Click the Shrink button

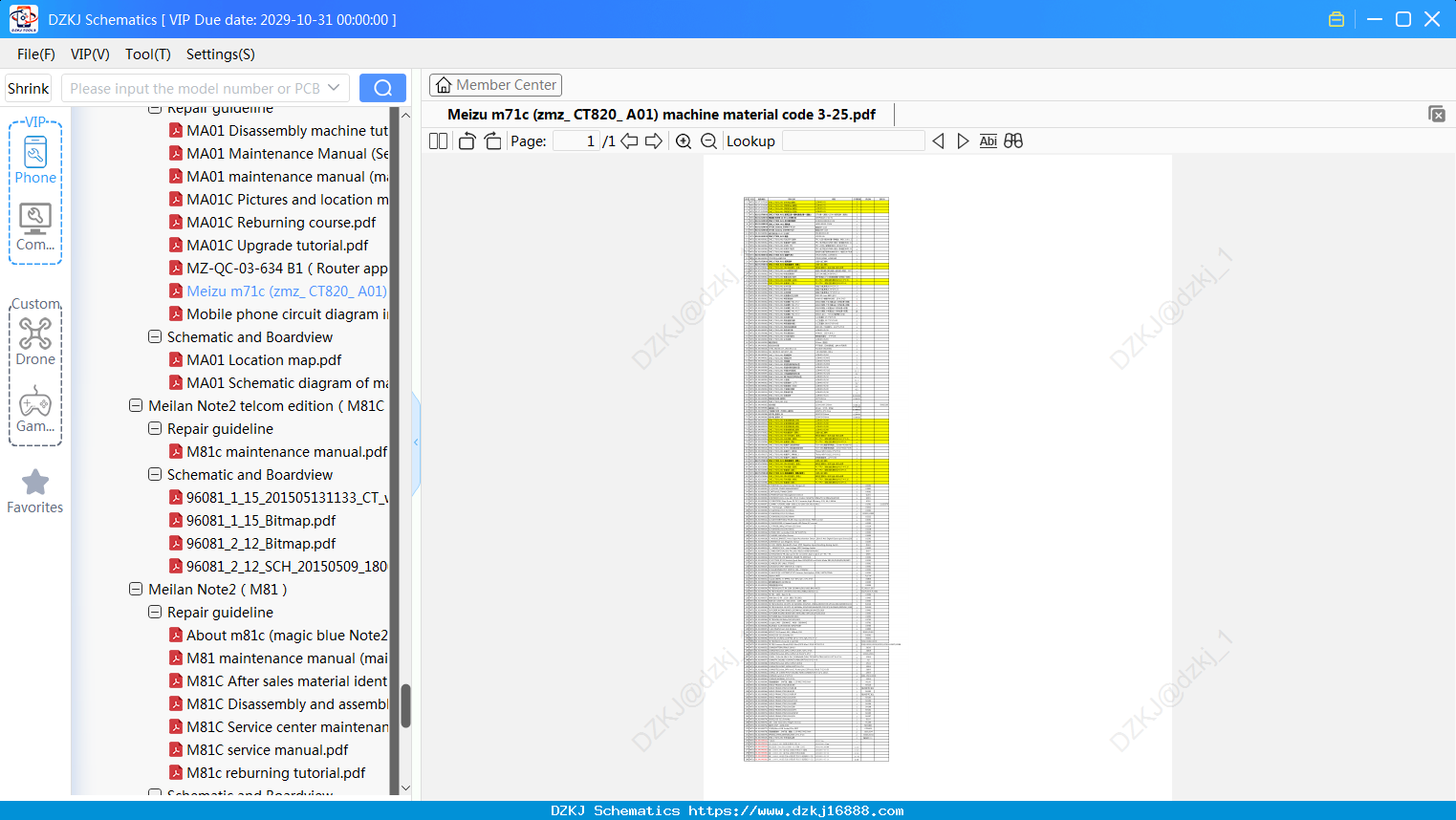(x=29, y=88)
